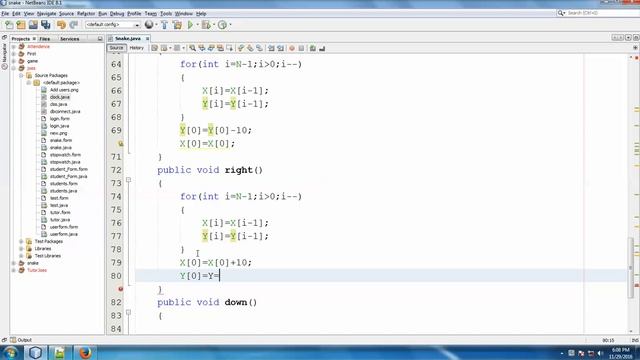
Task: Click the Stop Macro Recording icon
Action: [301, 48]
